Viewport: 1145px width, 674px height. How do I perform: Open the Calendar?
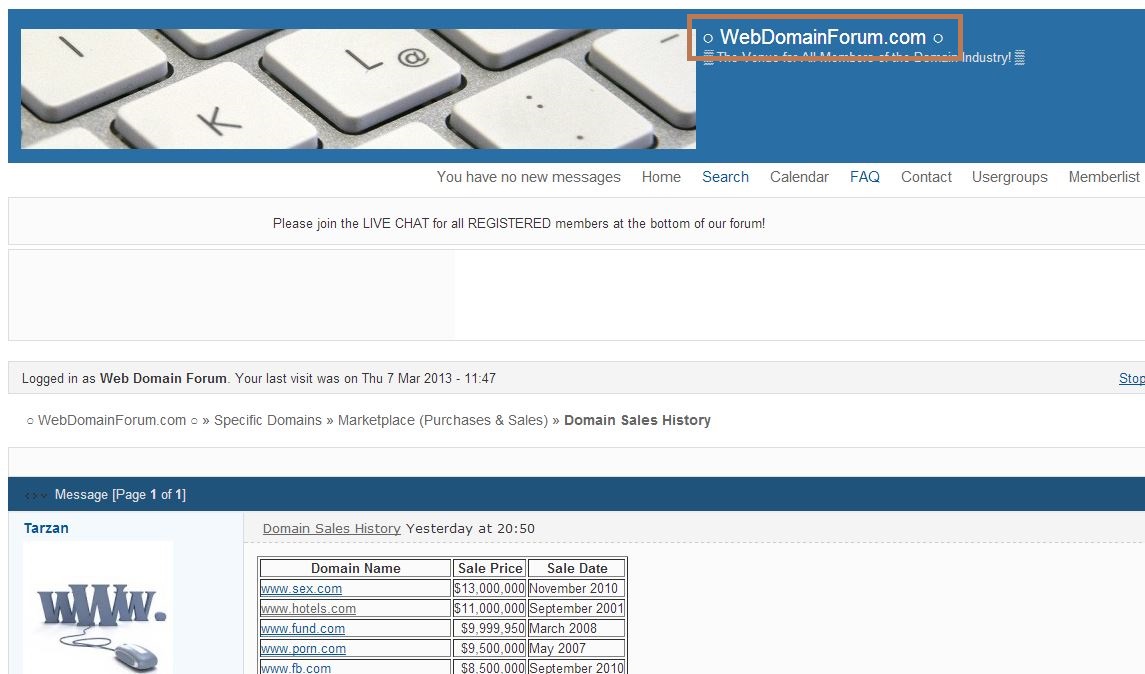coord(799,177)
